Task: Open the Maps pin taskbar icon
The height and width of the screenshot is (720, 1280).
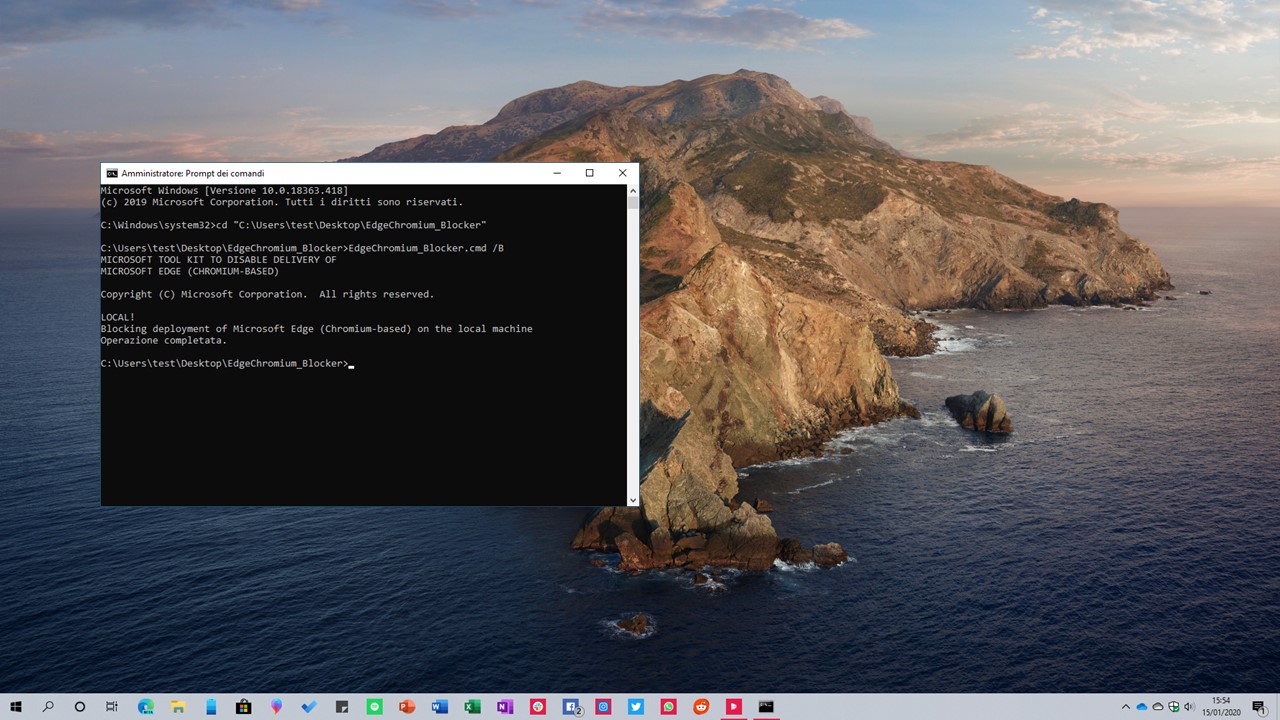Action: pyautogui.click(x=276, y=706)
